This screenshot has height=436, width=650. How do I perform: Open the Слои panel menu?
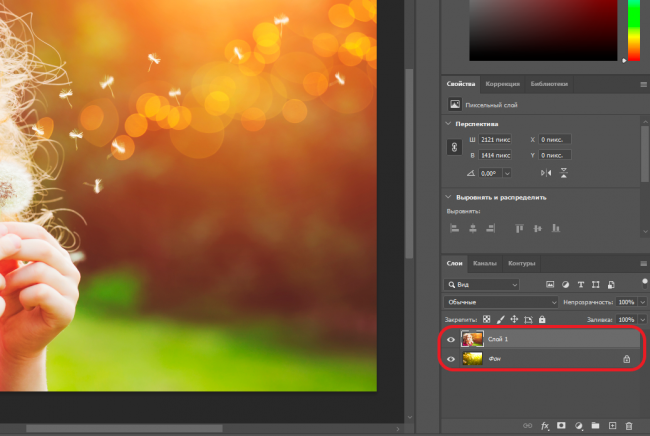tap(643, 264)
